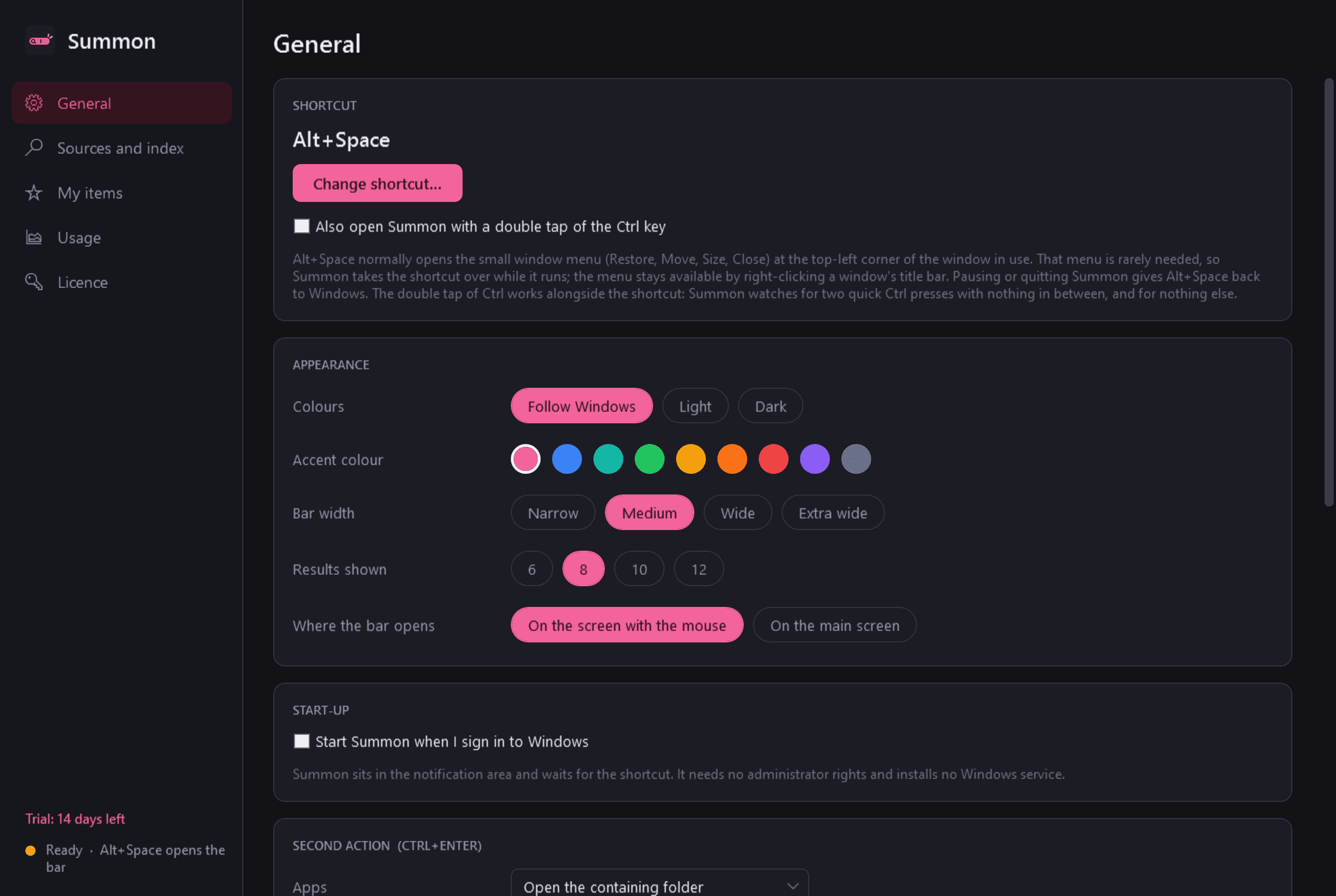The image size is (1336, 896).
Task: Set bar width to Extra wide
Action: (x=833, y=512)
